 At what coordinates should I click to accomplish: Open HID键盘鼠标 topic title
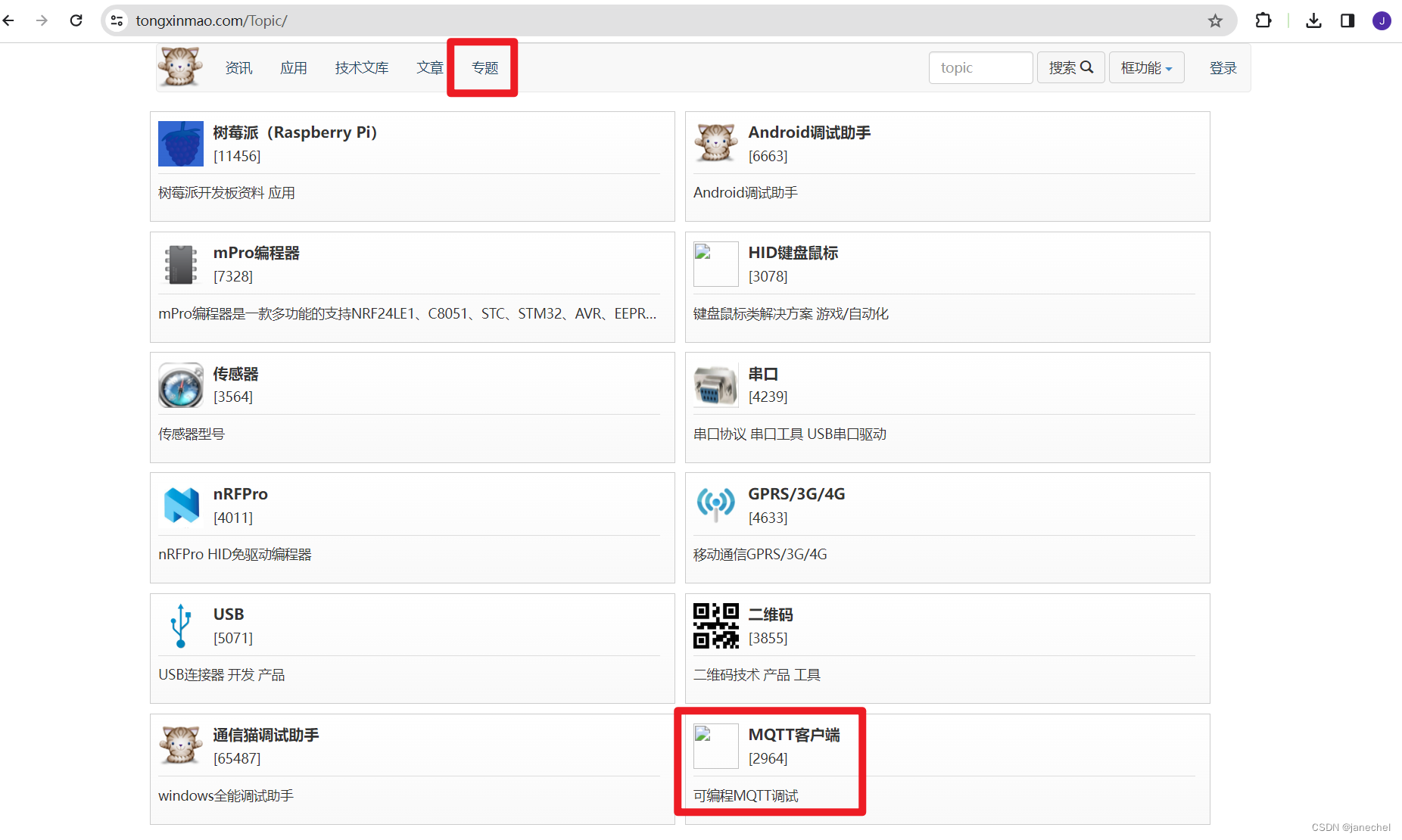coord(793,253)
